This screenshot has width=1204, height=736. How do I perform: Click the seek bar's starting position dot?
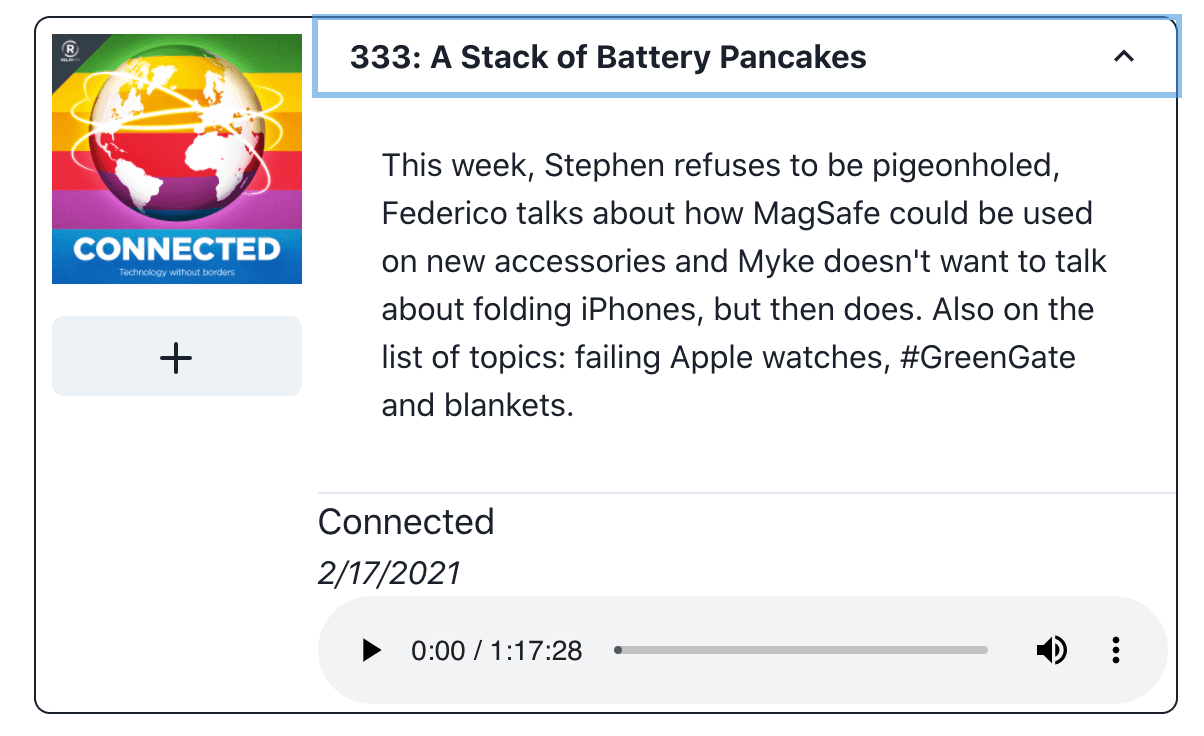(x=618, y=650)
